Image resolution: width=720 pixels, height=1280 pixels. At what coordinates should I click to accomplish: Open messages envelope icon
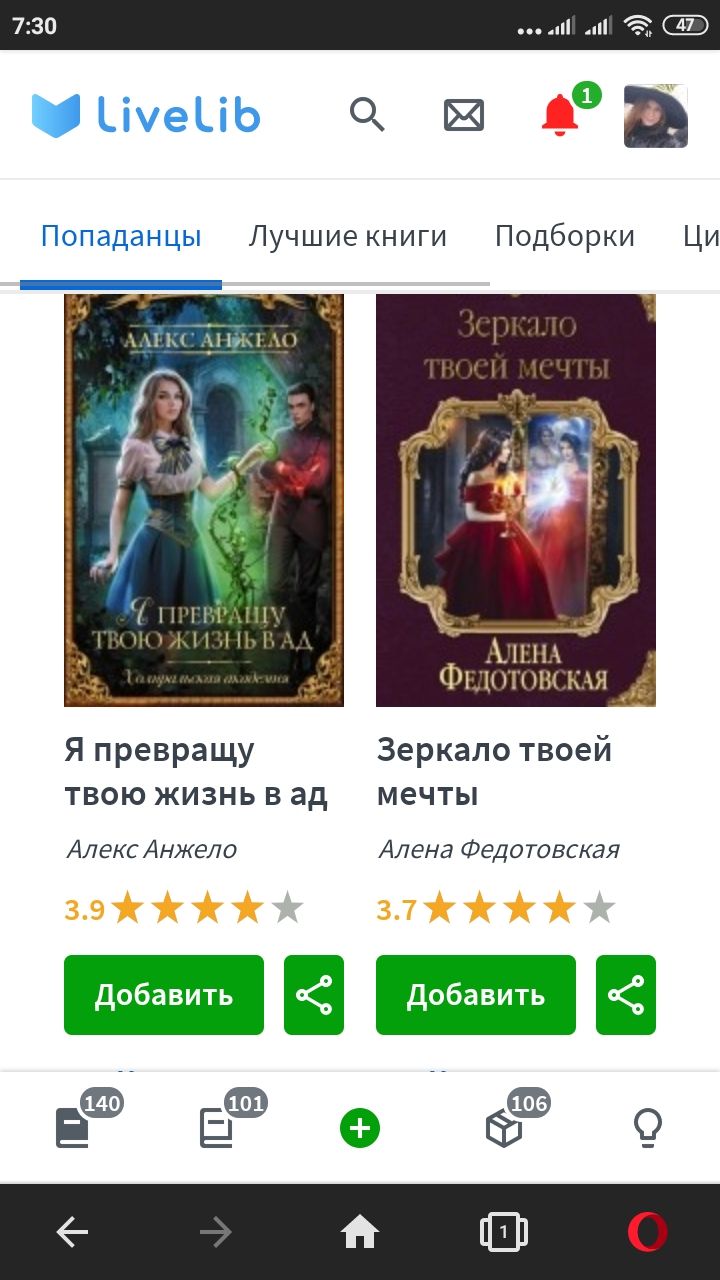464,115
